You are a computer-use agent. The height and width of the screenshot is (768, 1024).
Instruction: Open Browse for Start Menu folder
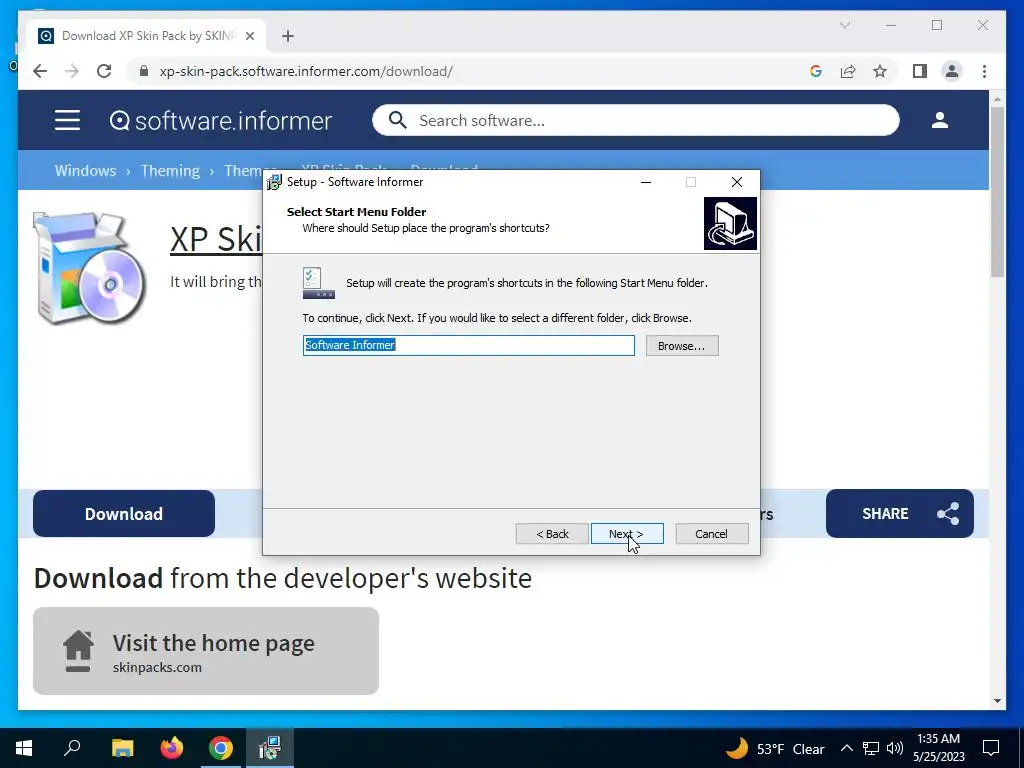tap(682, 345)
